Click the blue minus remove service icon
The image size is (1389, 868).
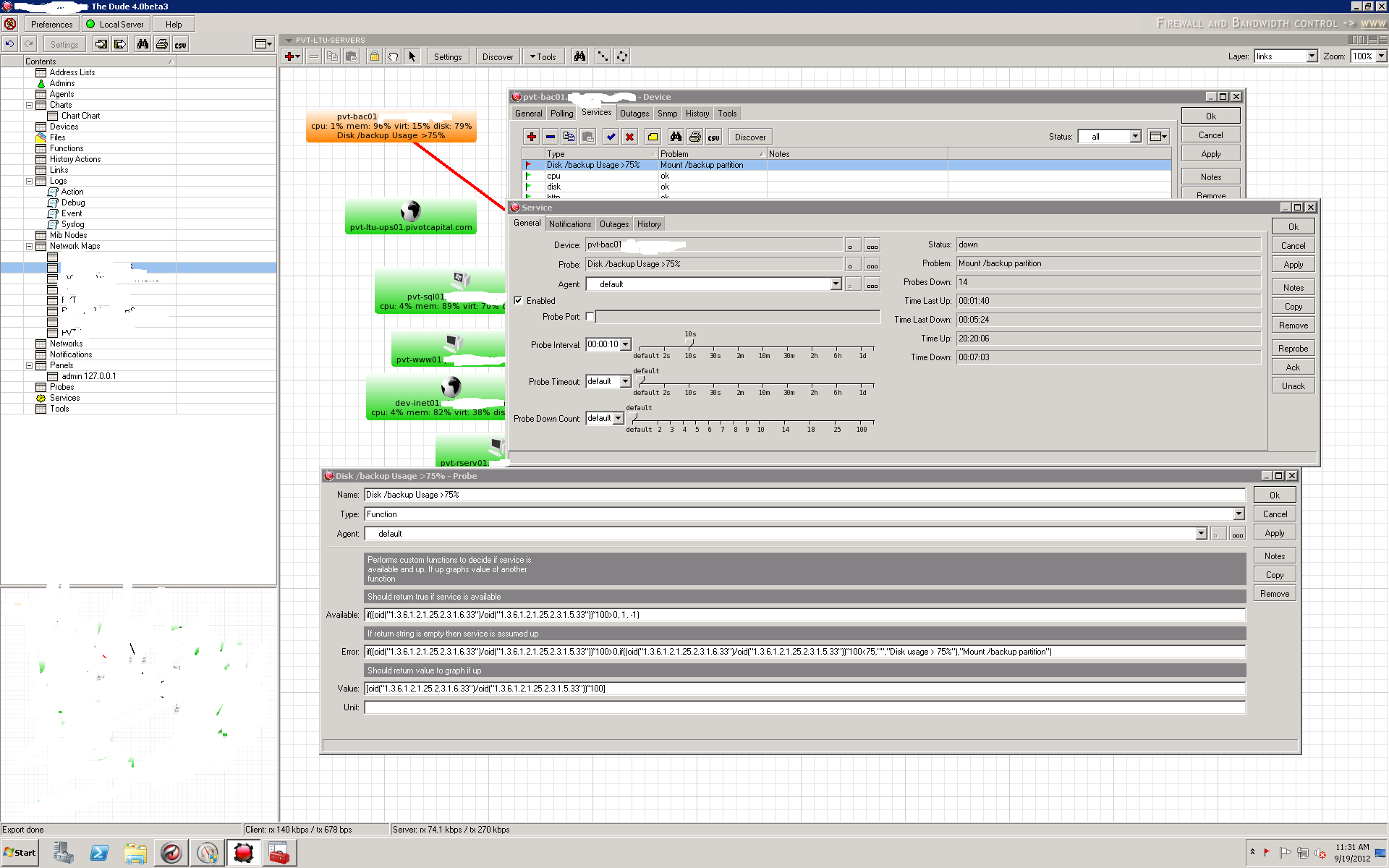551,137
